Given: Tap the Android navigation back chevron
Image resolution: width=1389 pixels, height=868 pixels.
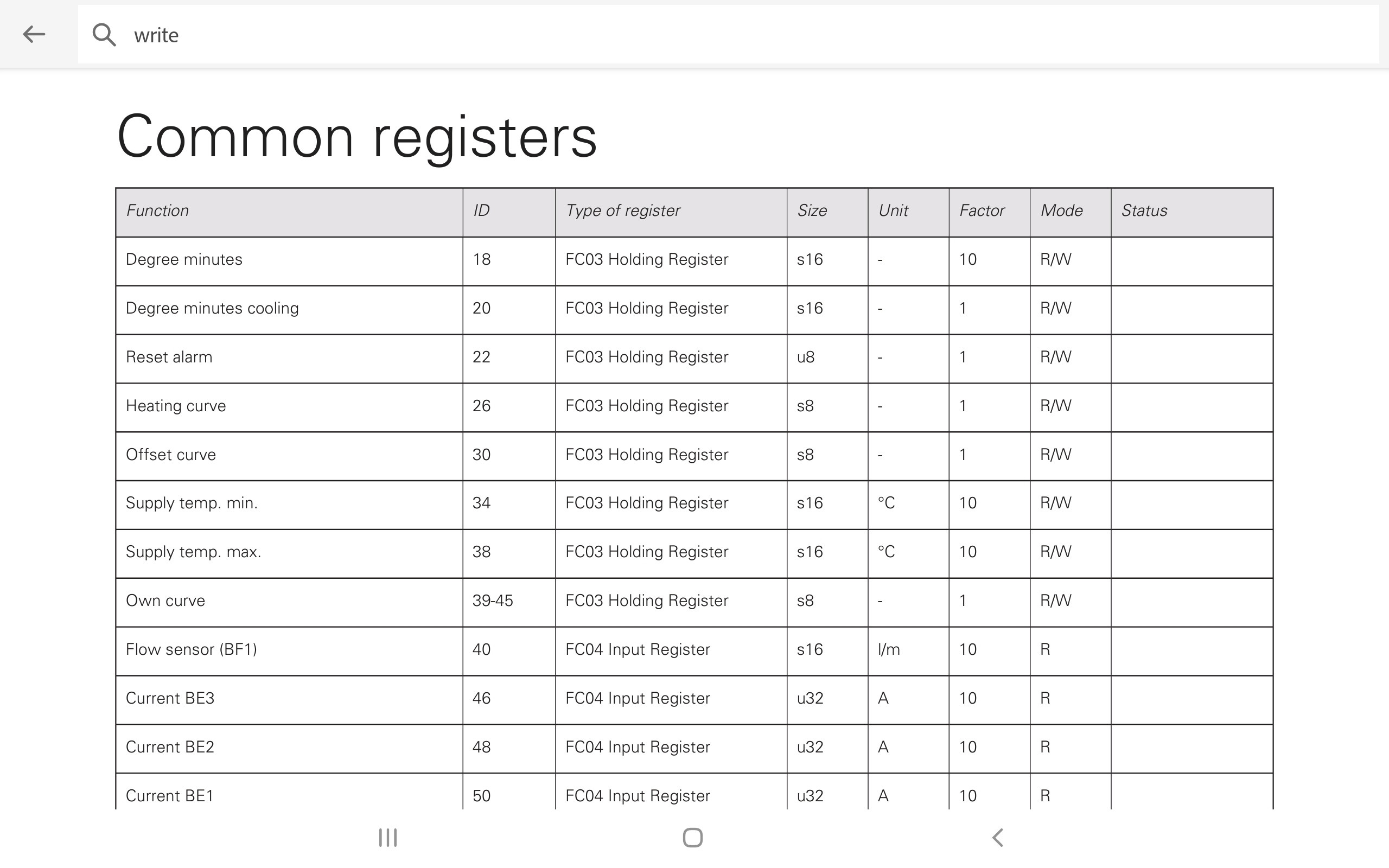Looking at the screenshot, I should 998,837.
